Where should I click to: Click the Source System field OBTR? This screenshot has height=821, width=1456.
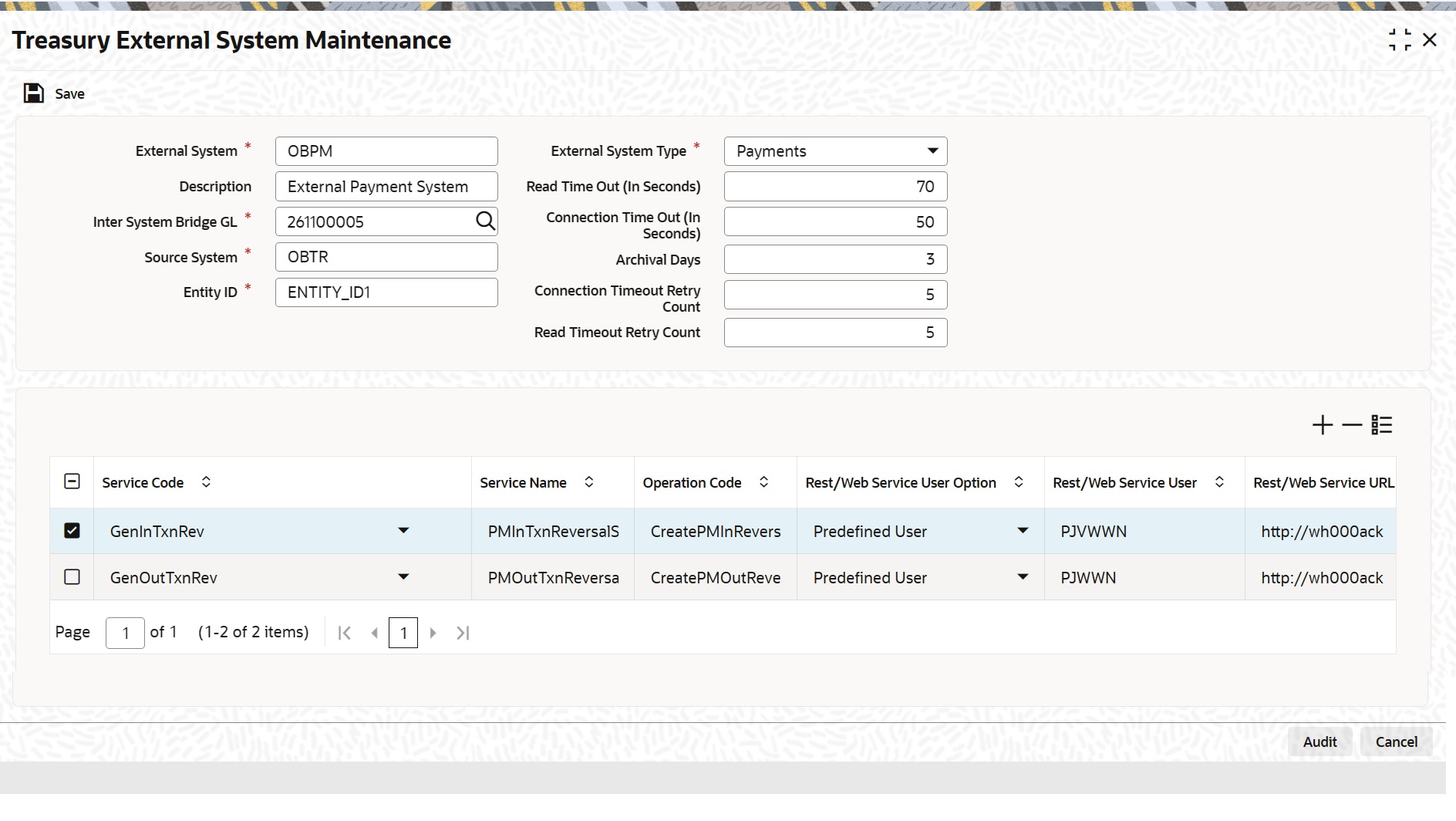pyautogui.click(x=386, y=257)
